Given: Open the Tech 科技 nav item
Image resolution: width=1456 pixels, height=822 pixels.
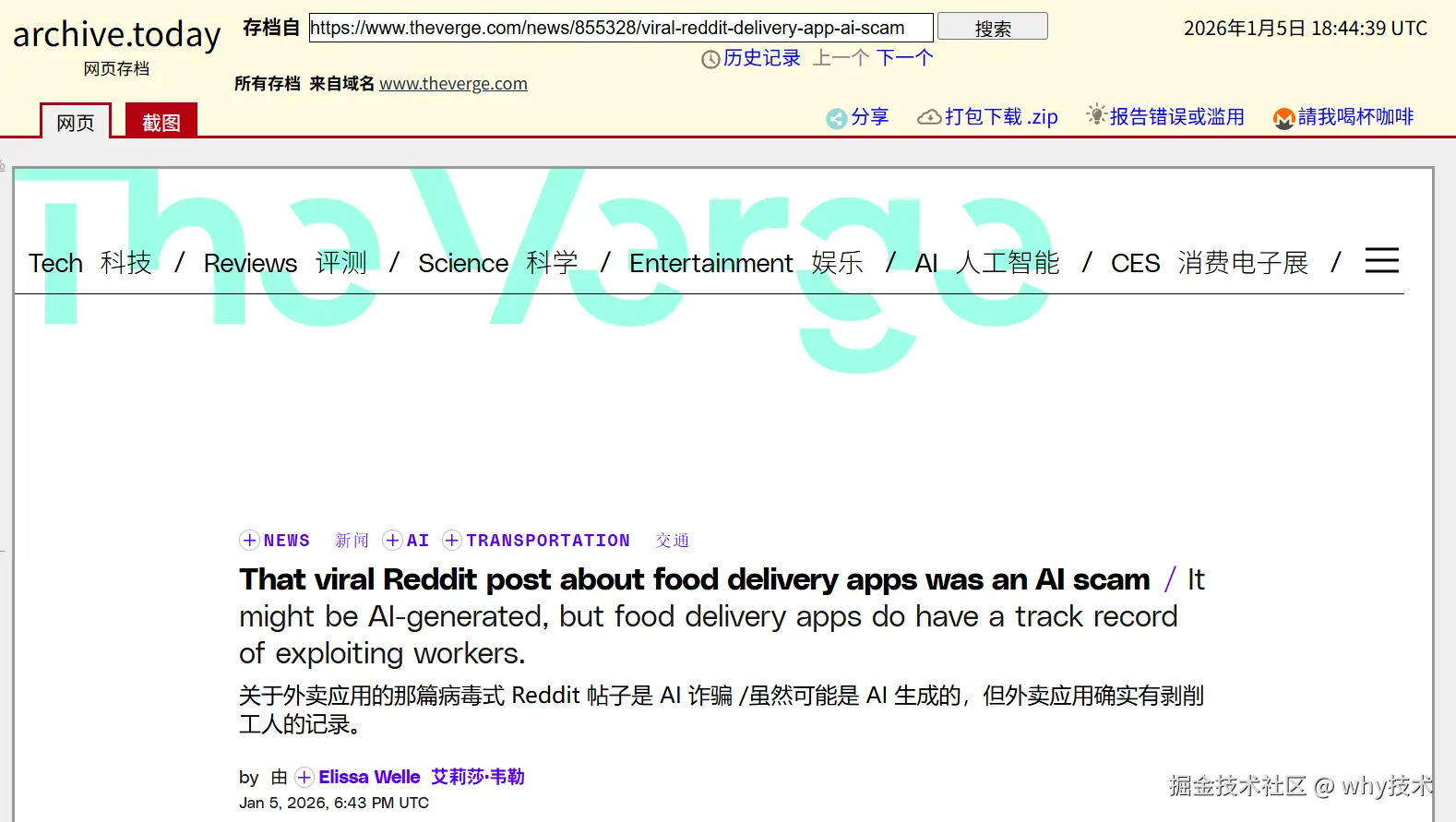Looking at the screenshot, I should pos(90,263).
